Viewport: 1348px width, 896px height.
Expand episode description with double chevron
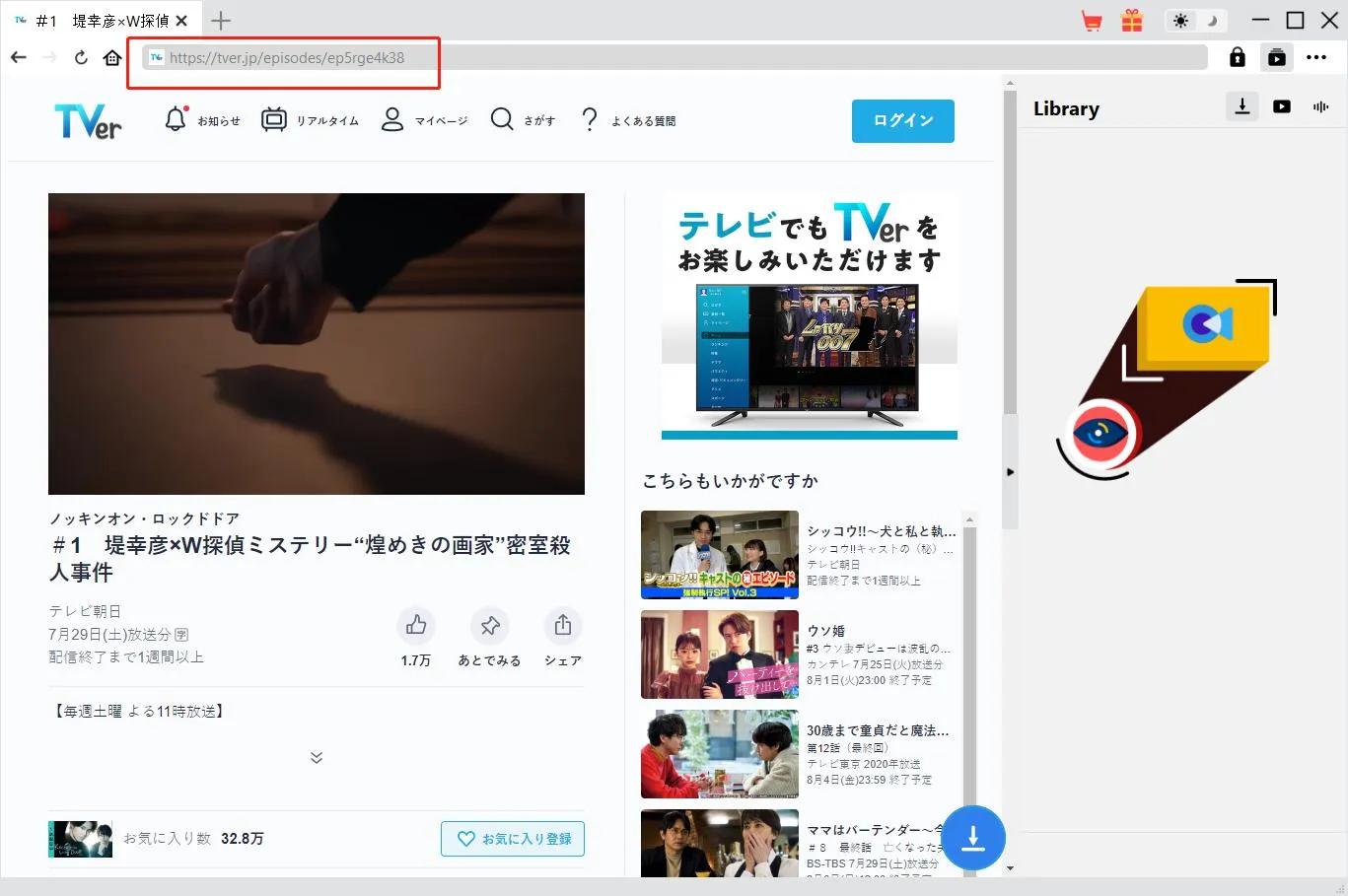click(317, 757)
